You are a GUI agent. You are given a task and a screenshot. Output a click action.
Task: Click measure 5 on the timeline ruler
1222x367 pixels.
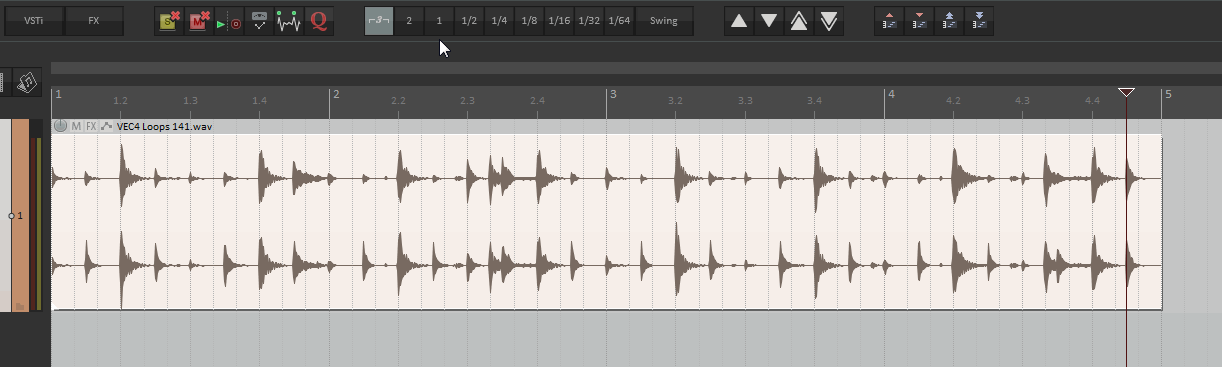click(x=1168, y=94)
